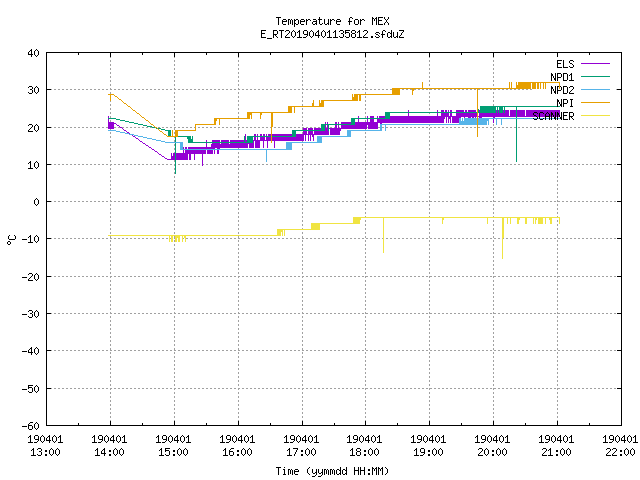640x480 pixels.
Task: Click the x-axis tick label 190401 16:00
Action: click(x=237, y=445)
